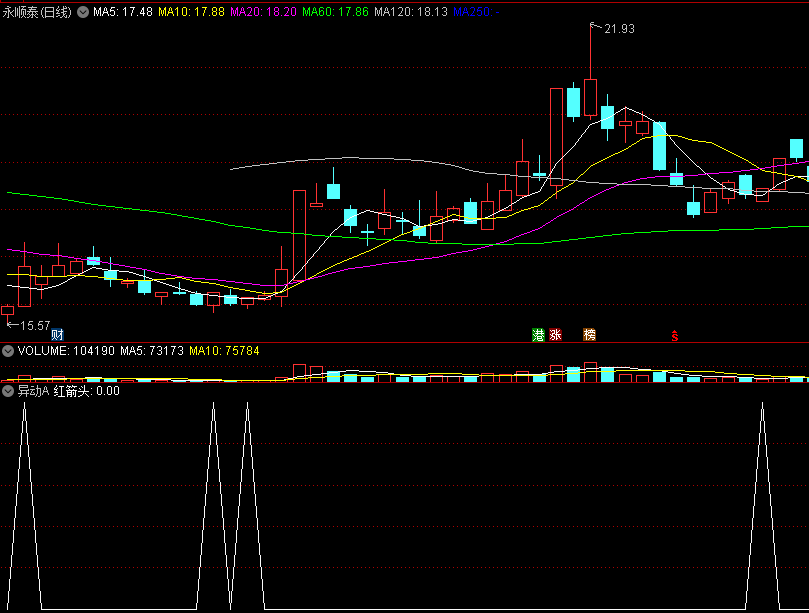The image size is (809, 613).
Task: Click the 永顺泰(日线) chart title
Action: click(37, 12)
